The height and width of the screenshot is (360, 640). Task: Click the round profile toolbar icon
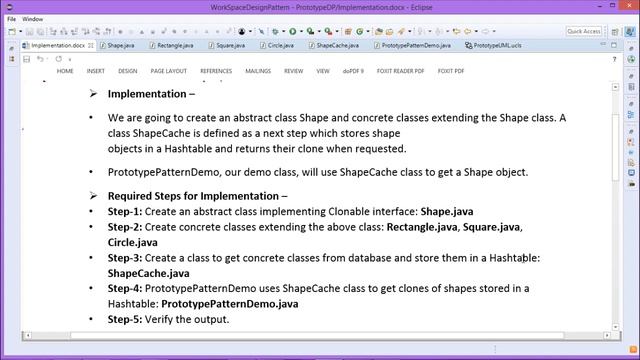242,31
